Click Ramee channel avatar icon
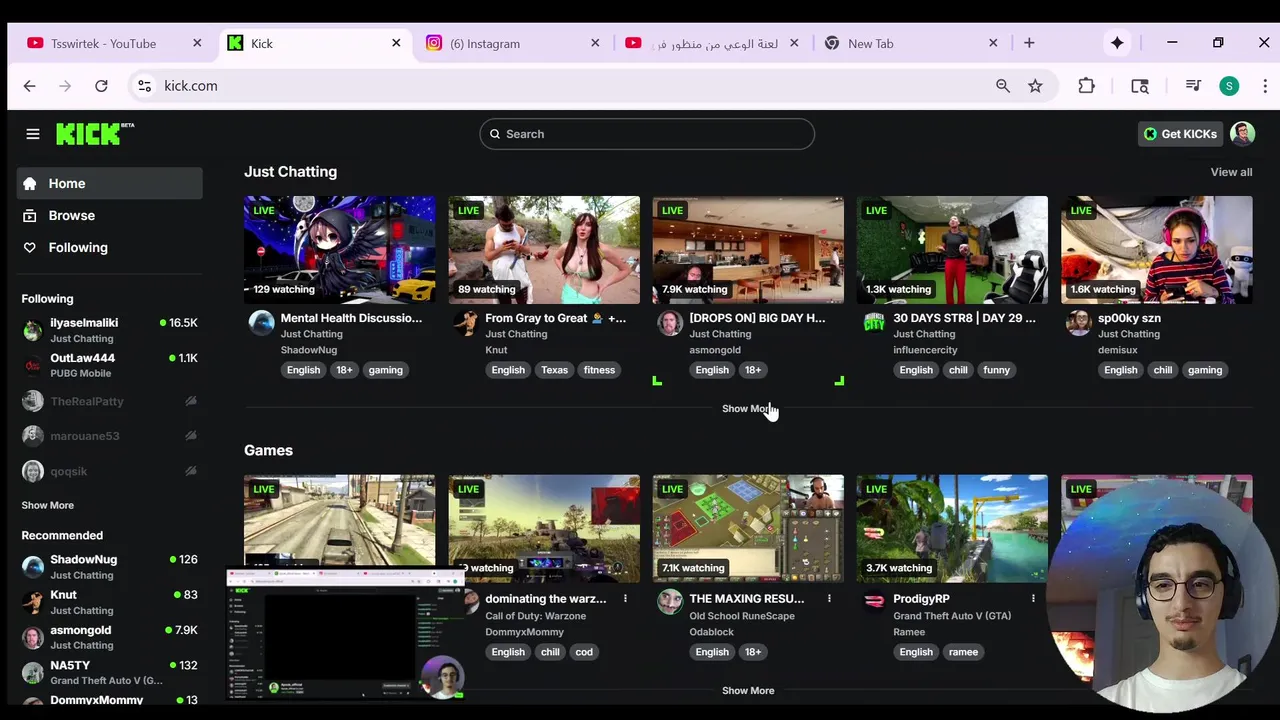Image resolution: width=1280 pixels, height=720 pixels. [874, 602]
